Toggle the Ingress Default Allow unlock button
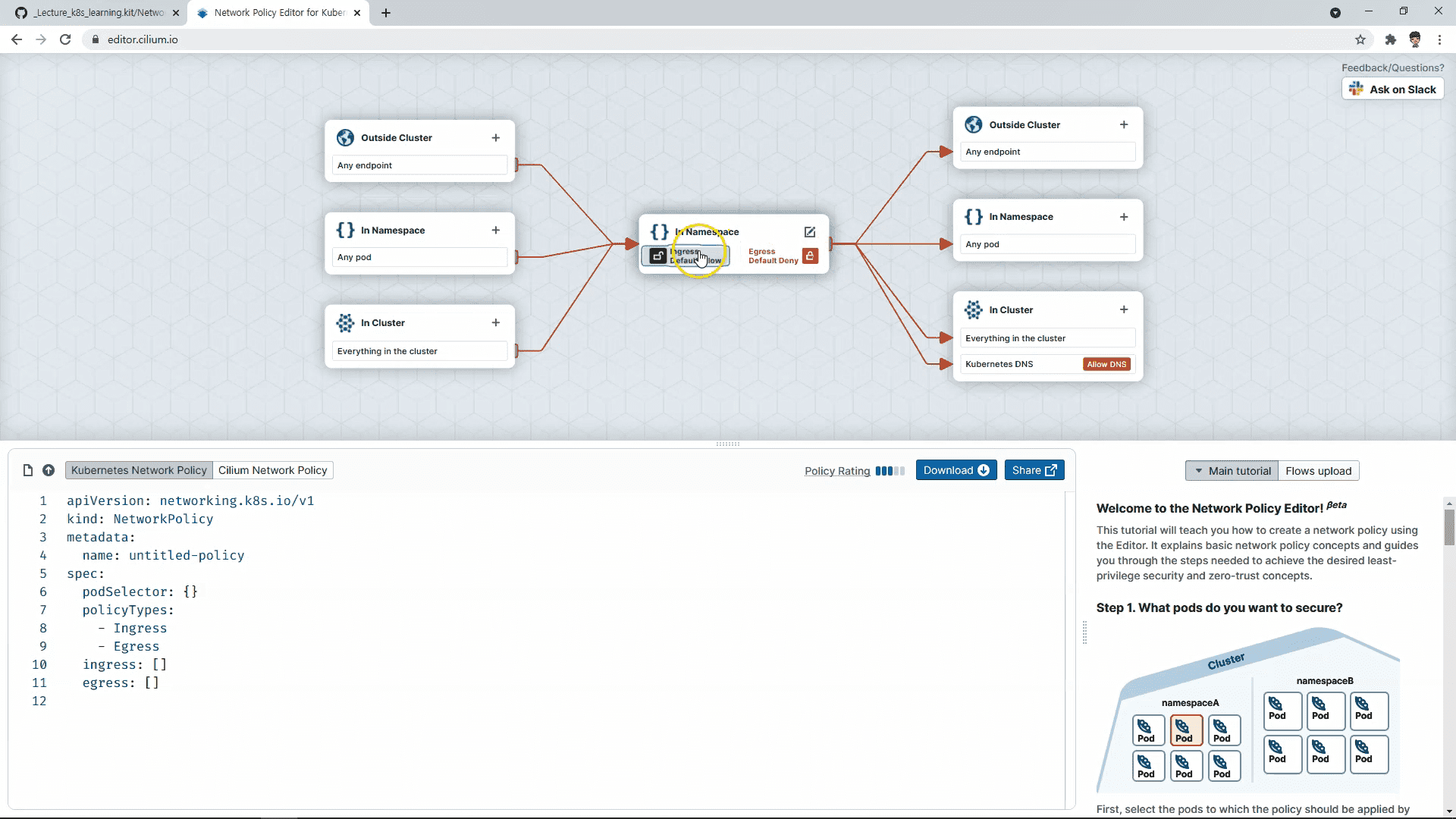The width and height of the screenshot is (1456, 819). pyautogui.click(x=658, y=256)
